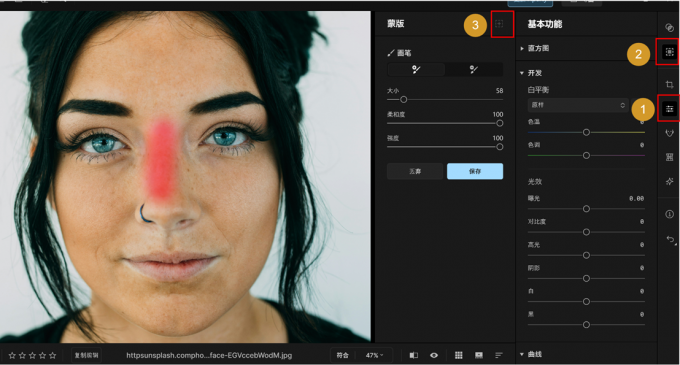Set five-star rating
Image resolution: width=680 pixels, height=365 pixels.
52,355
